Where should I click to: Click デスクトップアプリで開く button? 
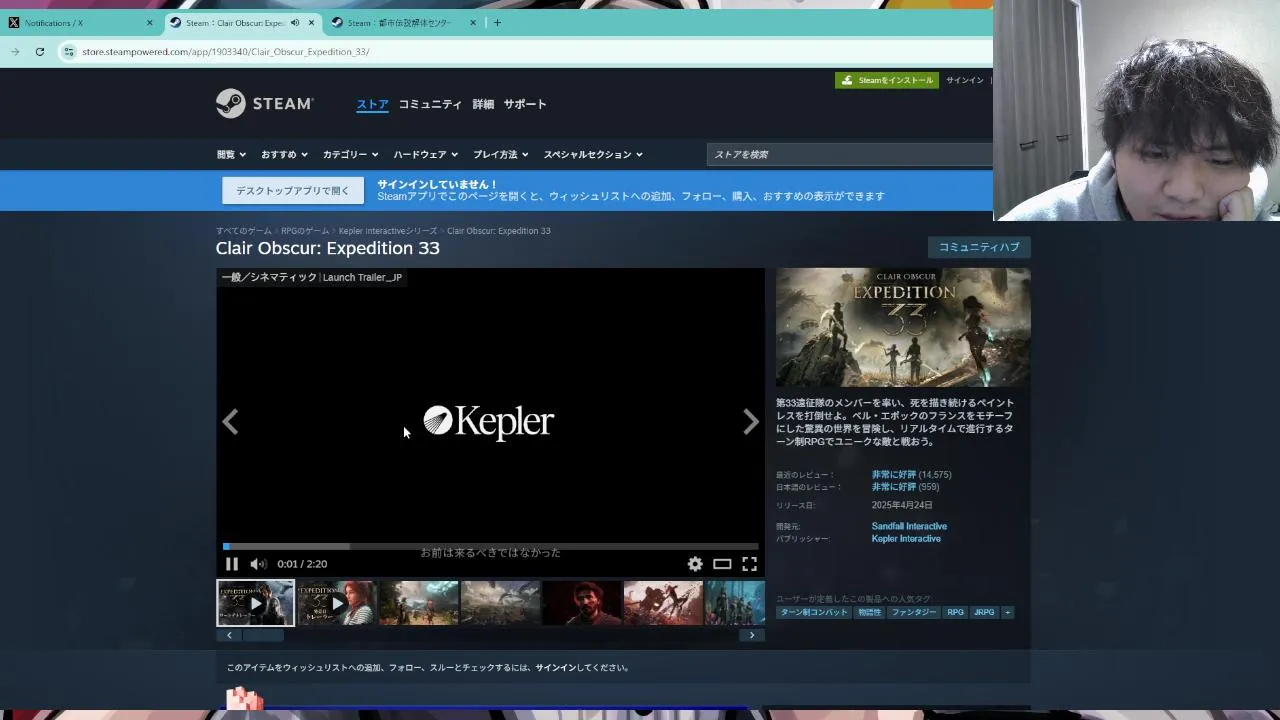293,190
